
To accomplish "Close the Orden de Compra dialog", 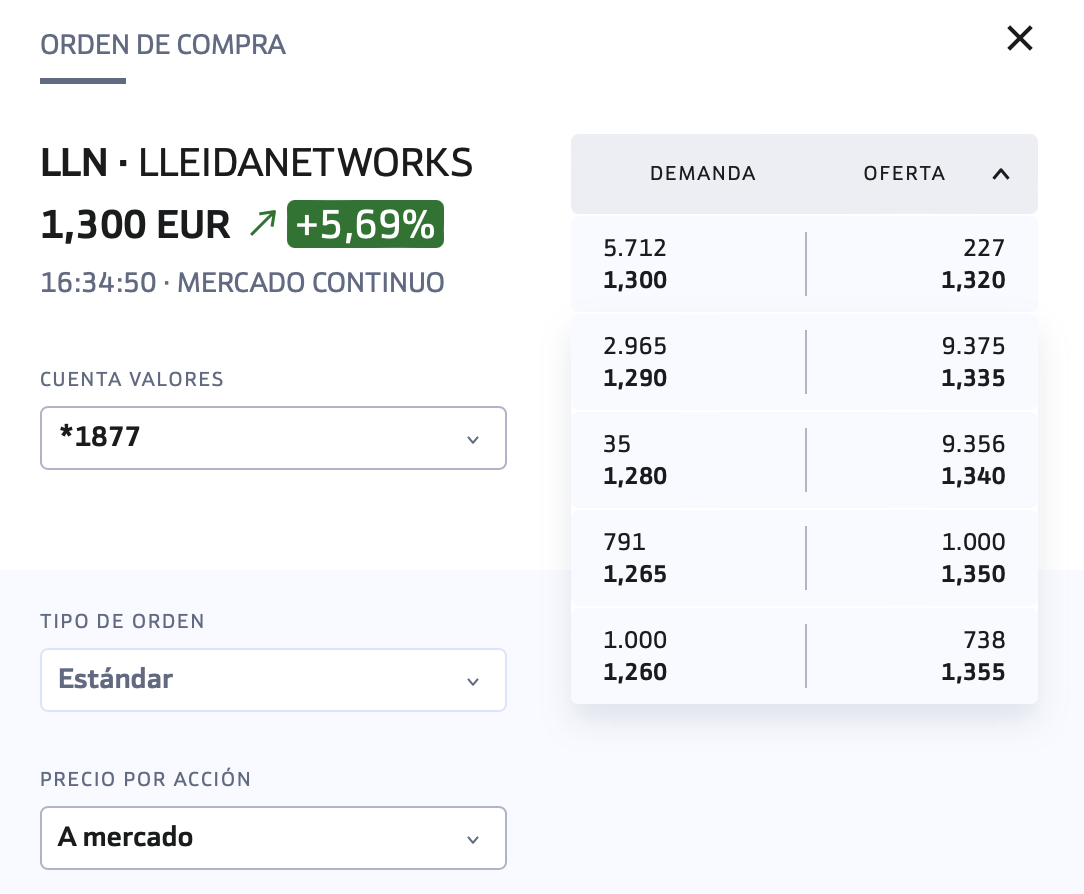I will click(x=1020, y=39).
